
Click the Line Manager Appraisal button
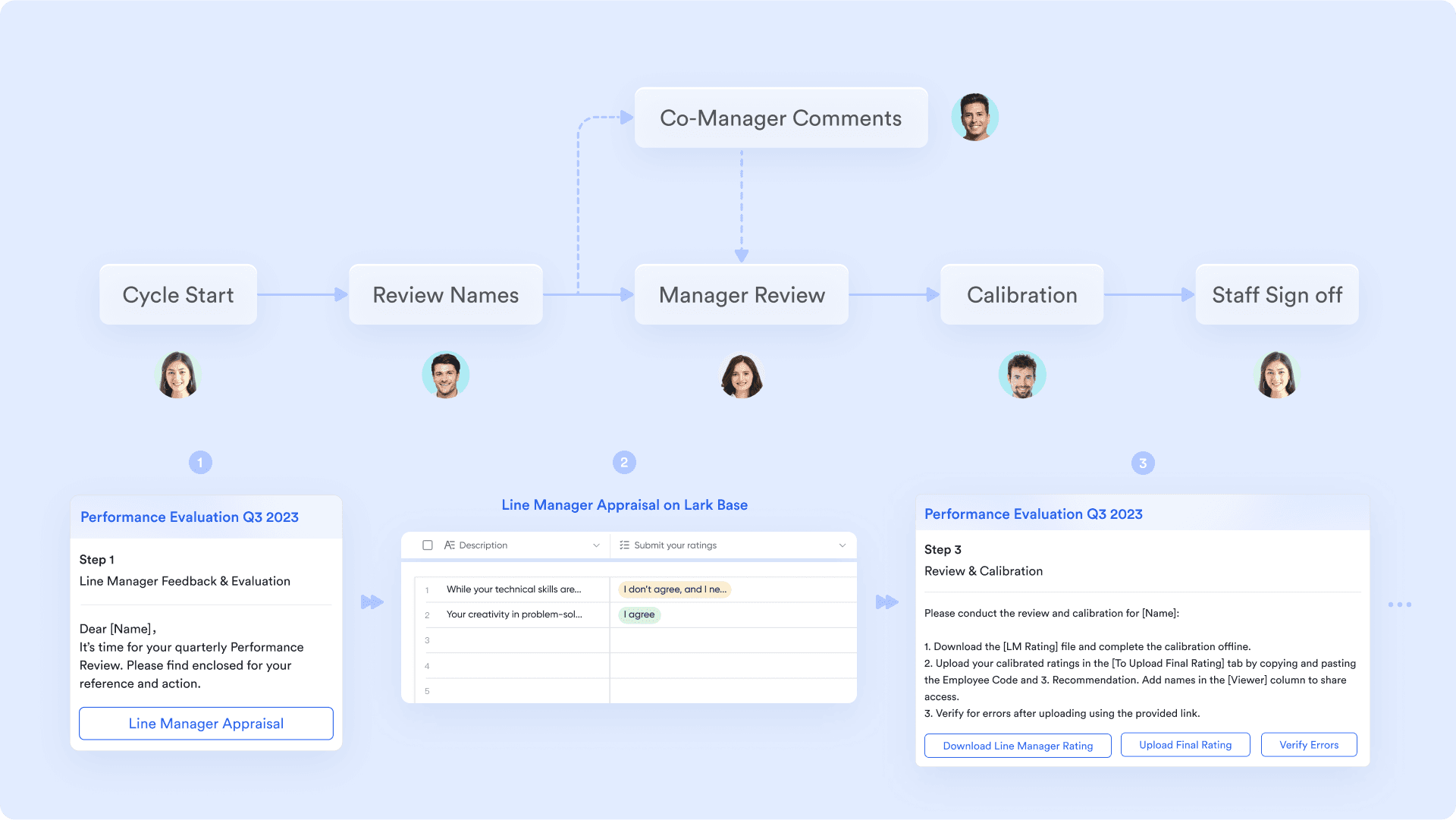pos(206,723)
